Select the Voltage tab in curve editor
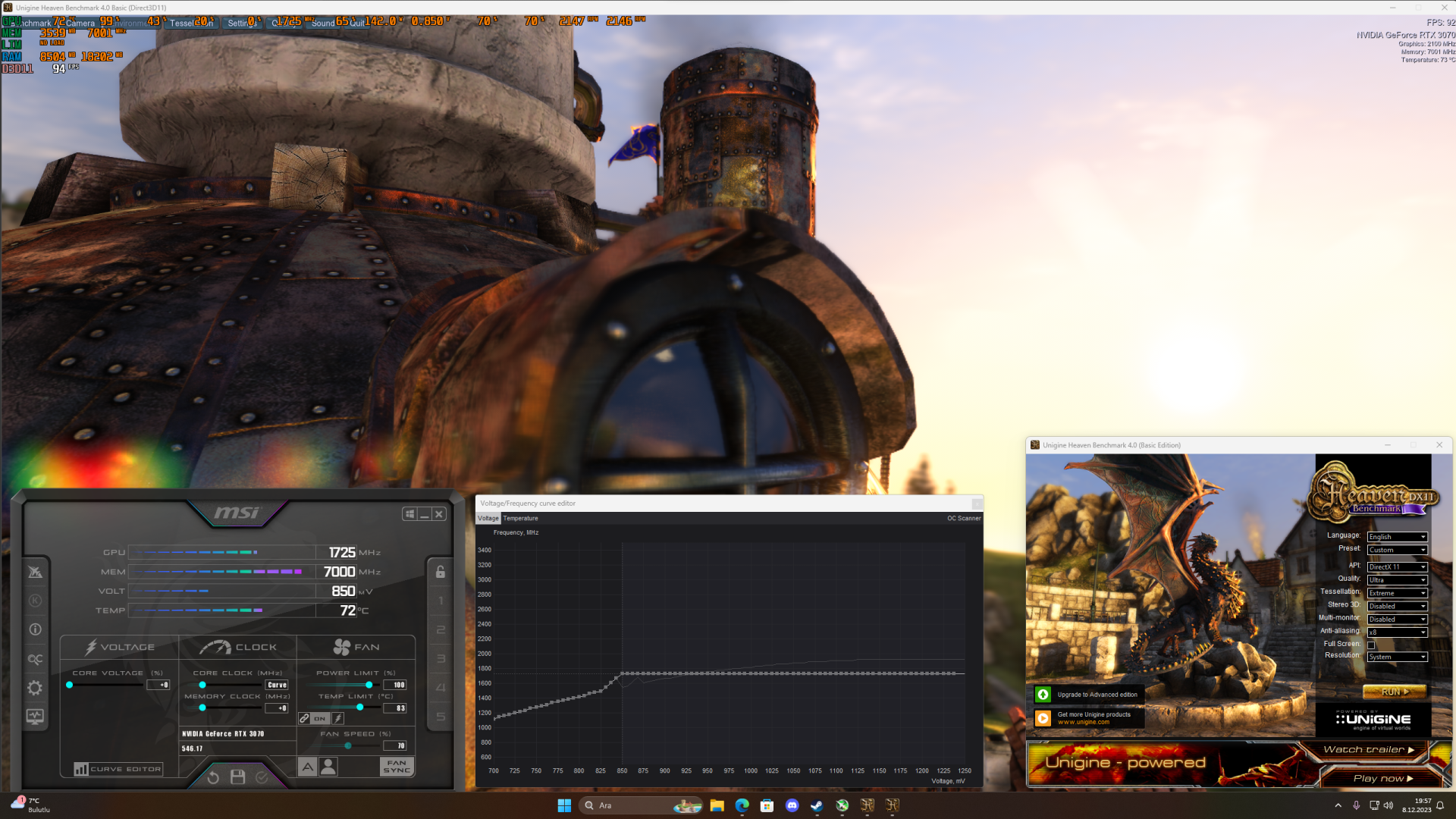The image size is (1456, 819). point(488,519)
